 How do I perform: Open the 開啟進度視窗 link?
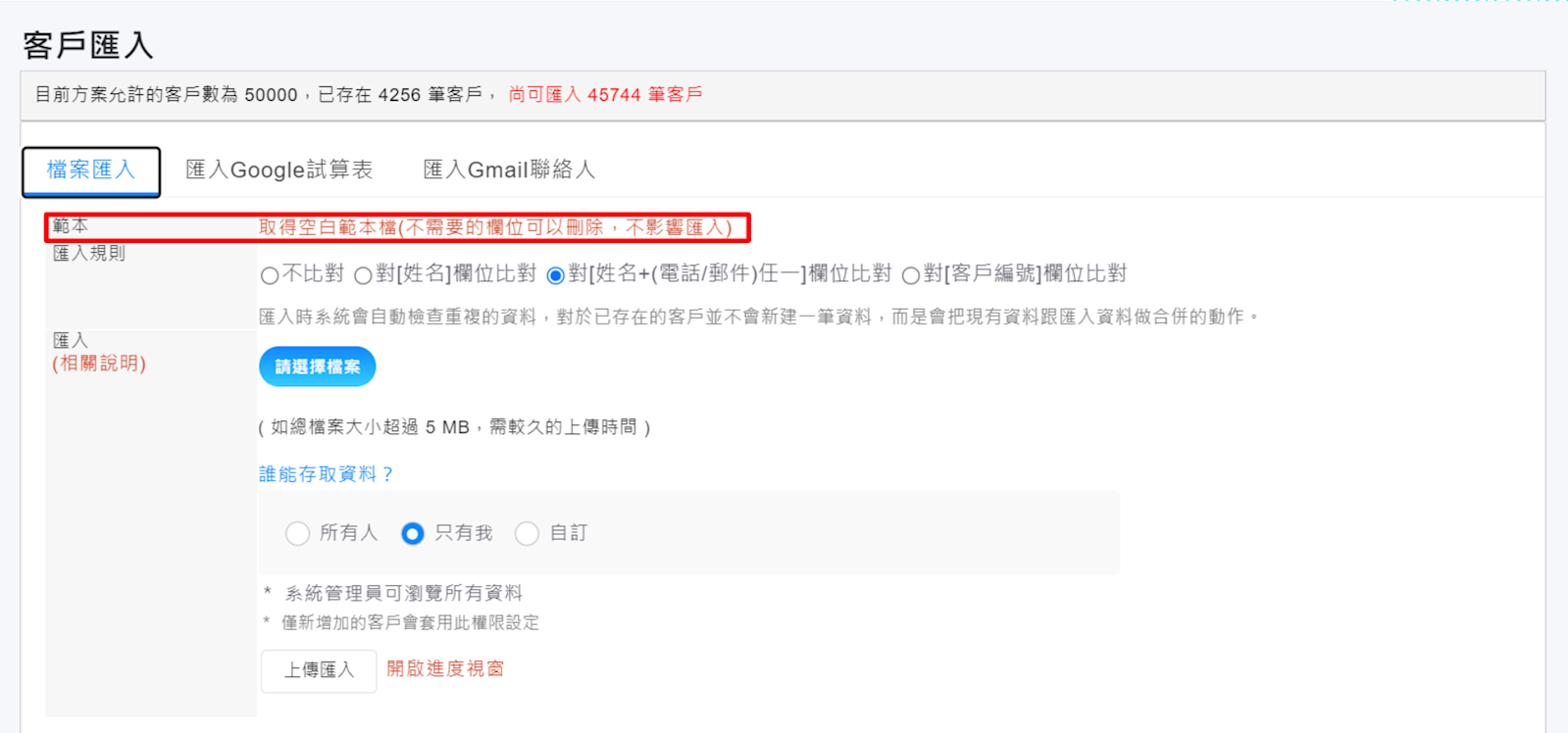[445, 668]
